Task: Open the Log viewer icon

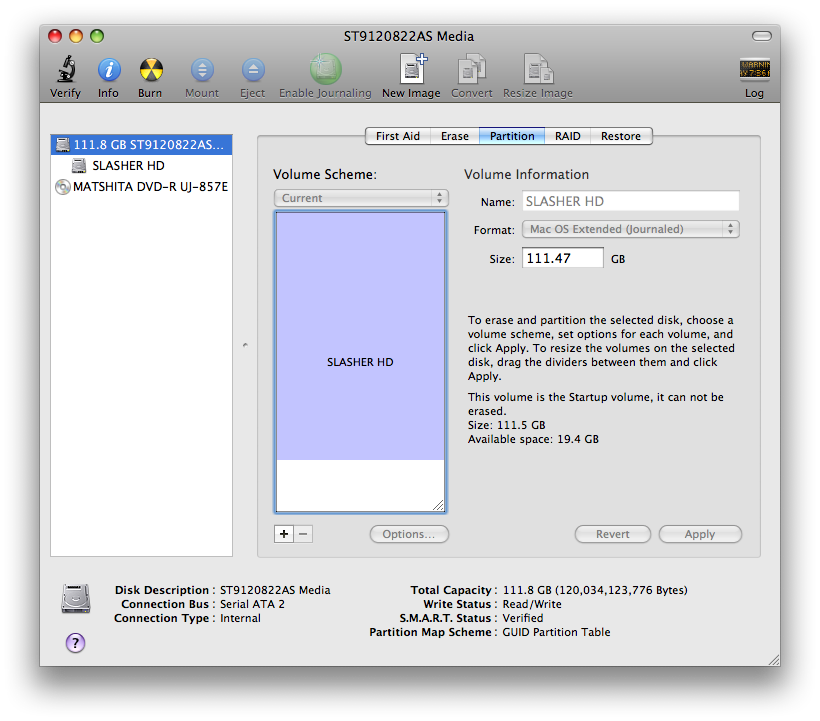Action: tap(754, 70)
